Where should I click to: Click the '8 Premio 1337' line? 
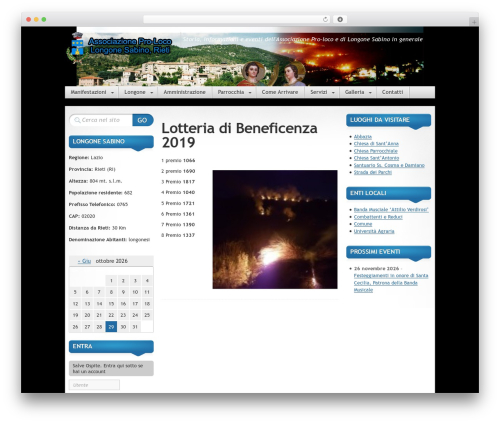coord(178,235)
